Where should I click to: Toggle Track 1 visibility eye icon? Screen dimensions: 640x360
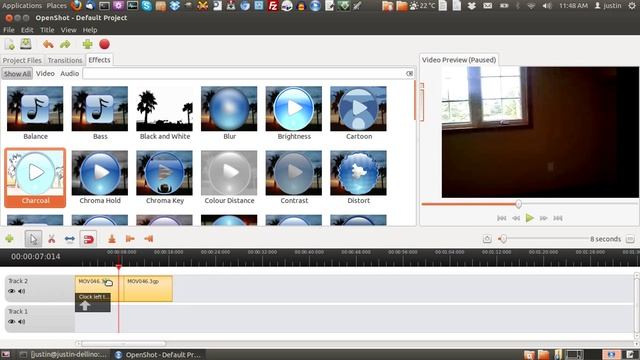11,322
